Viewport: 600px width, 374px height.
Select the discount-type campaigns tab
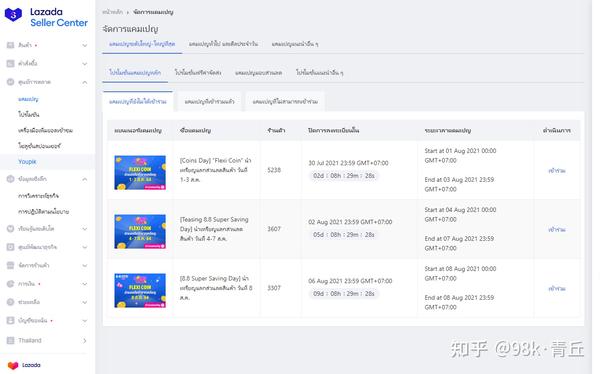click(259, 72)
